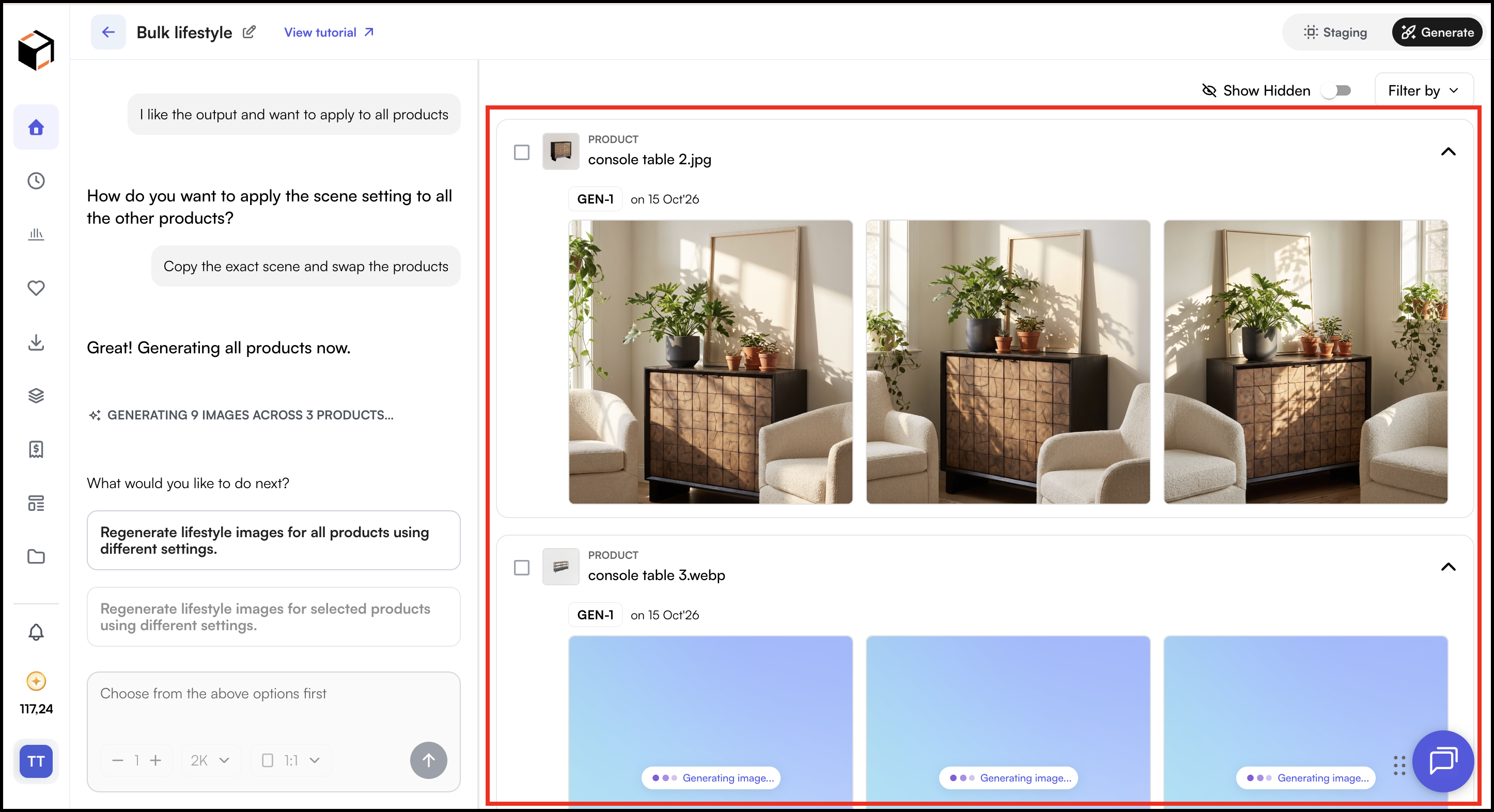Click the six-dot drag handle beside chat bubble
The width and height of the screenshot is (1494, 812).
coord(1399,765)
